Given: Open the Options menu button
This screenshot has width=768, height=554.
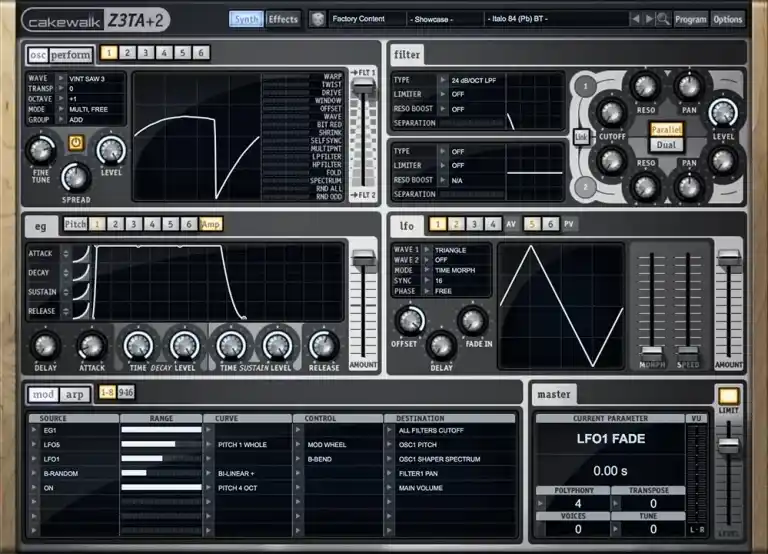Looking at the screenshot, I should (x=728, y=19).
